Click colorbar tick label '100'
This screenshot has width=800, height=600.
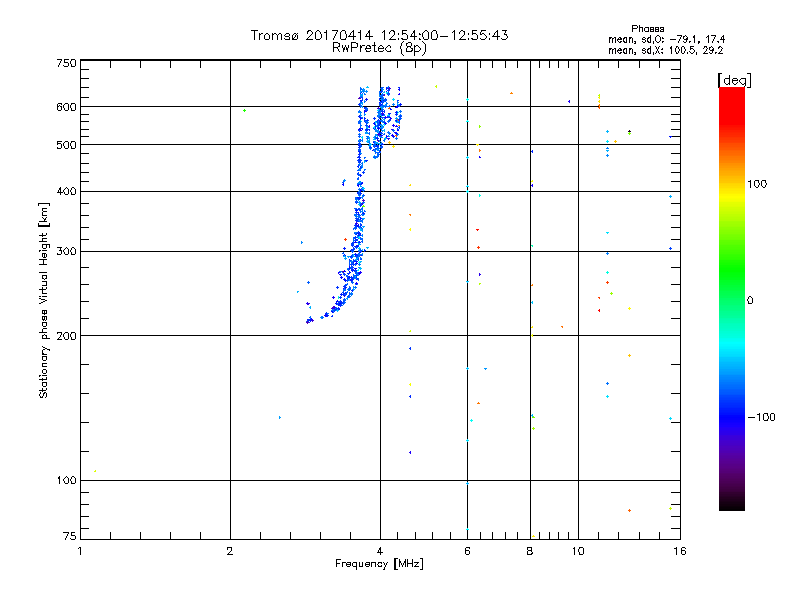pyautogui.click(x=757, y=184)
